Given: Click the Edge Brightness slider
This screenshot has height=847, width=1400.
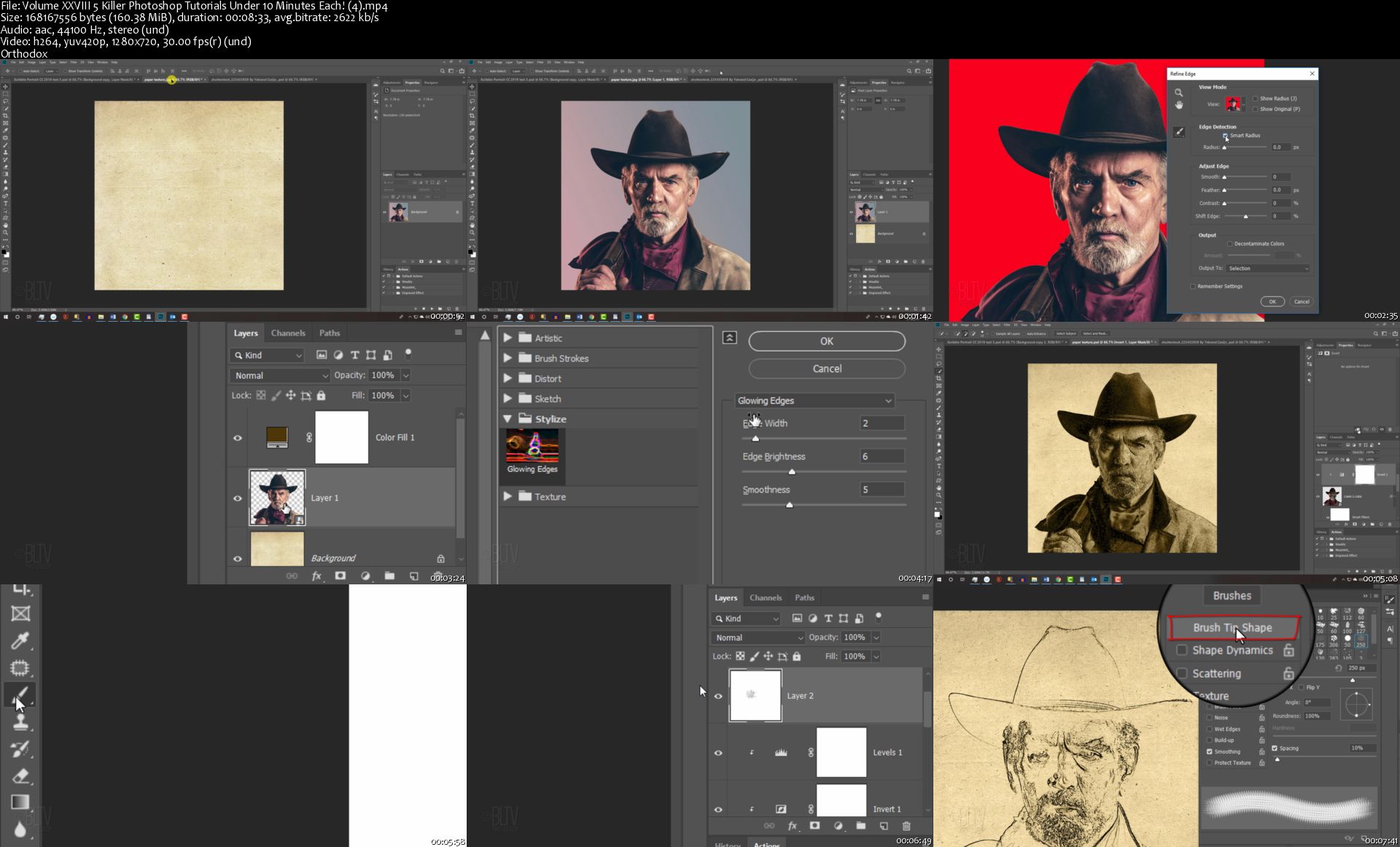Looking at the screenshot, I should click(792, 471).
